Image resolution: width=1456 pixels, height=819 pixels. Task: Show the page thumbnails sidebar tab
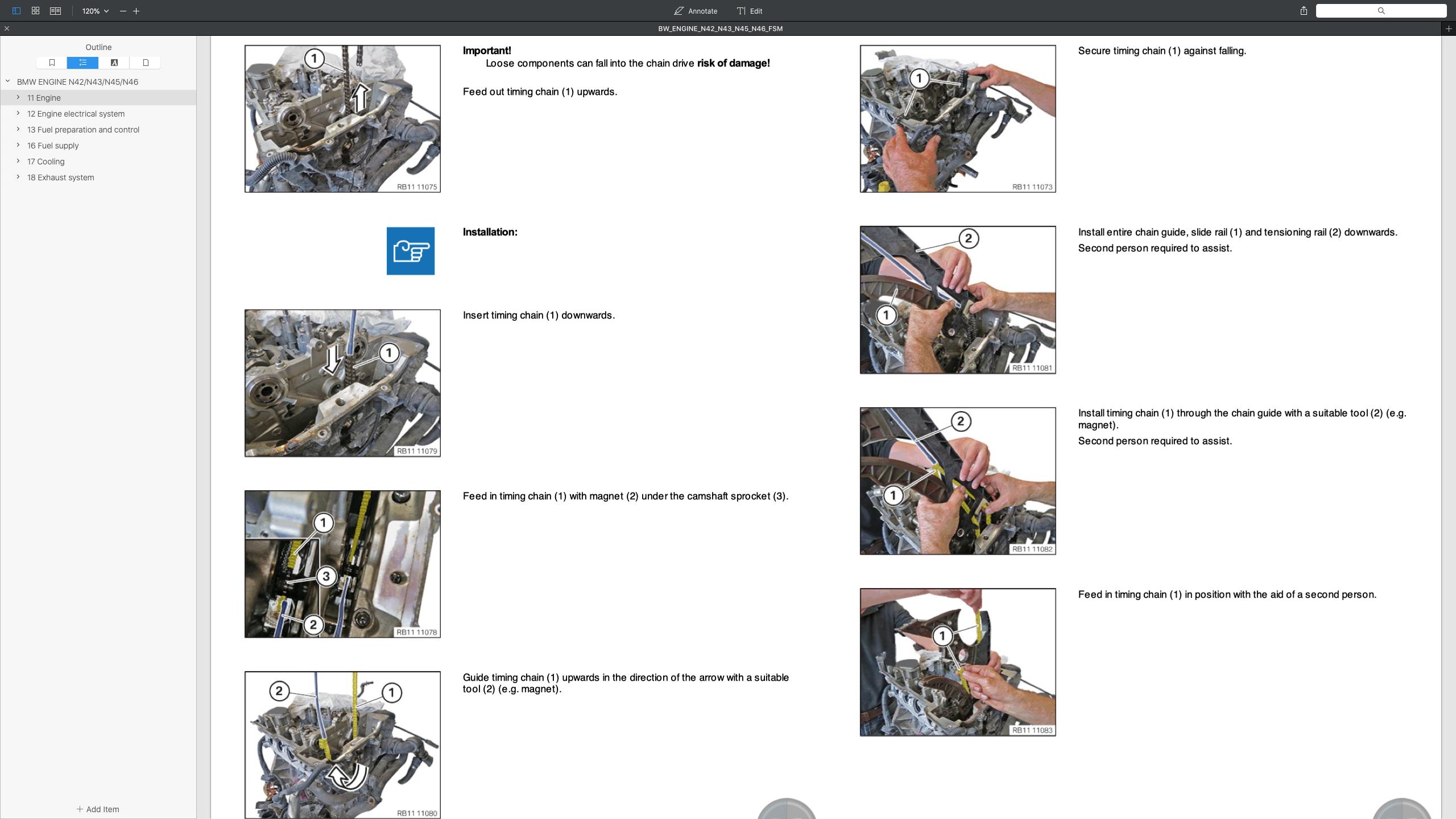pyautogui.click(x=145, y=63)
